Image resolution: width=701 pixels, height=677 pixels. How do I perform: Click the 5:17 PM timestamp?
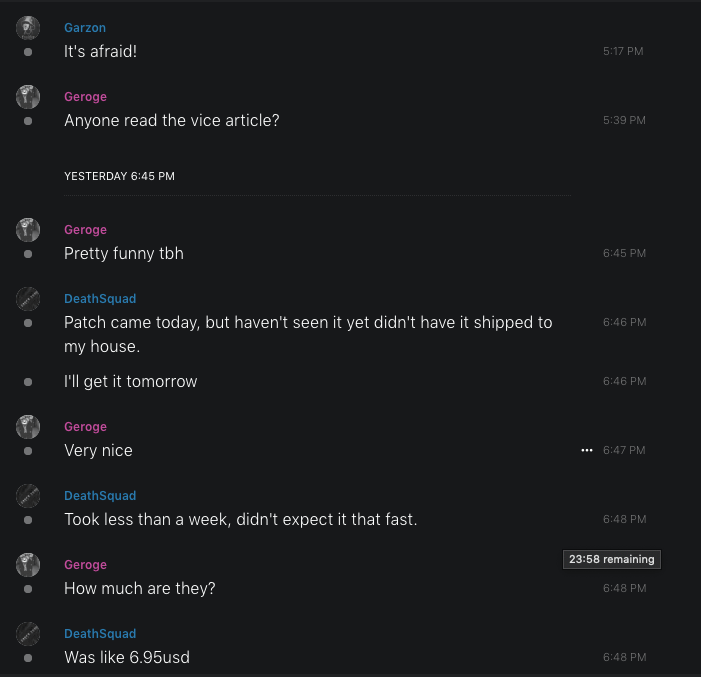624,51
